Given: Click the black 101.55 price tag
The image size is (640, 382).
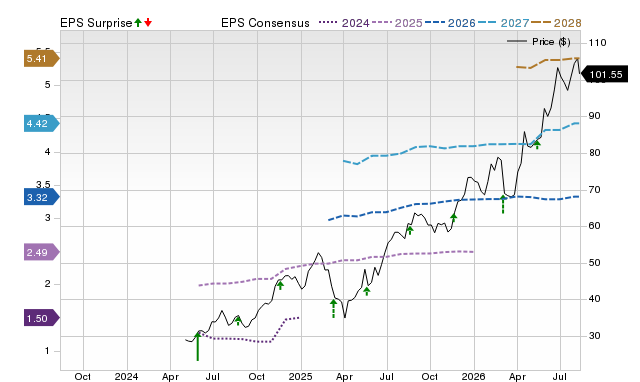Looking at the screenshot, I should [x=604, y=75].
